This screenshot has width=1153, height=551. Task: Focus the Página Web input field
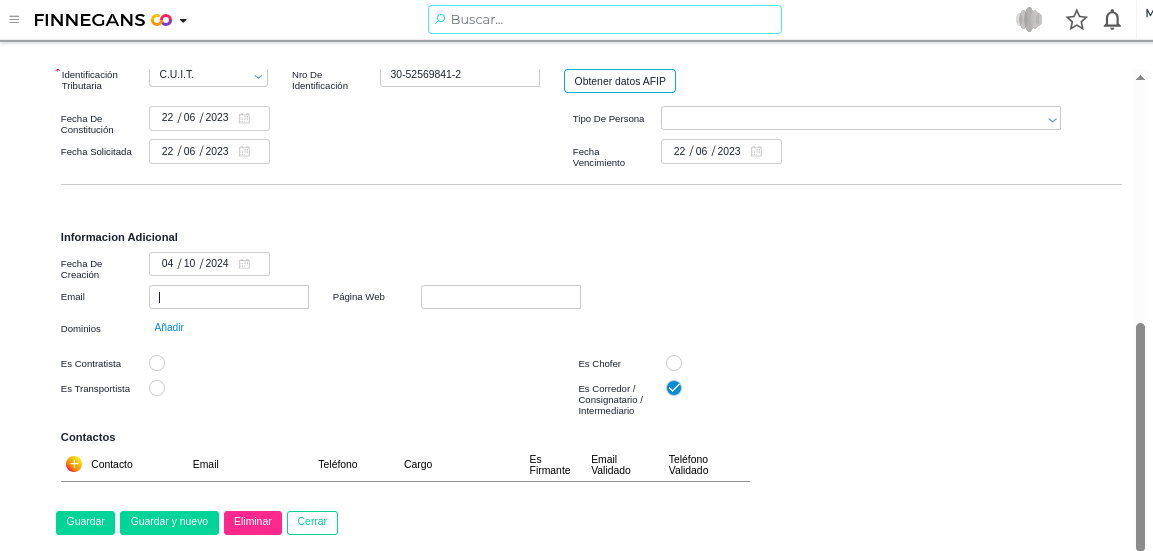coord(501,297)
